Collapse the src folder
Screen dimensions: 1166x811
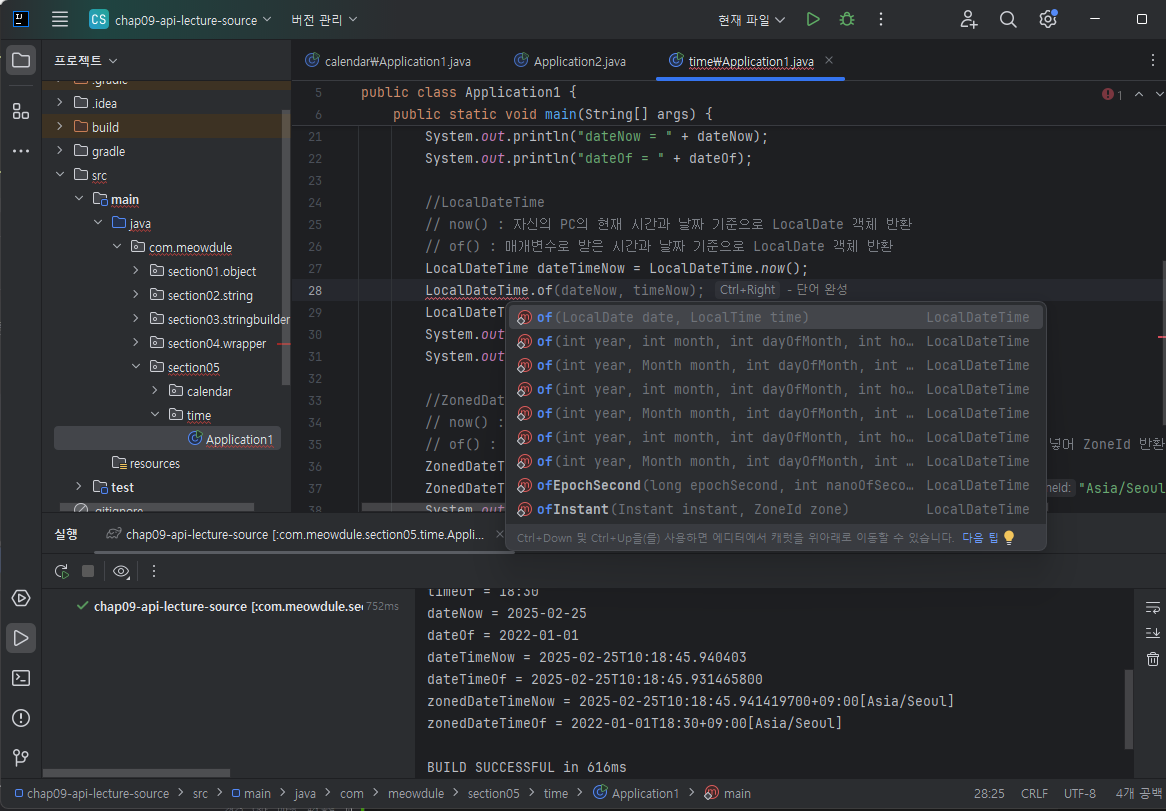59,175
